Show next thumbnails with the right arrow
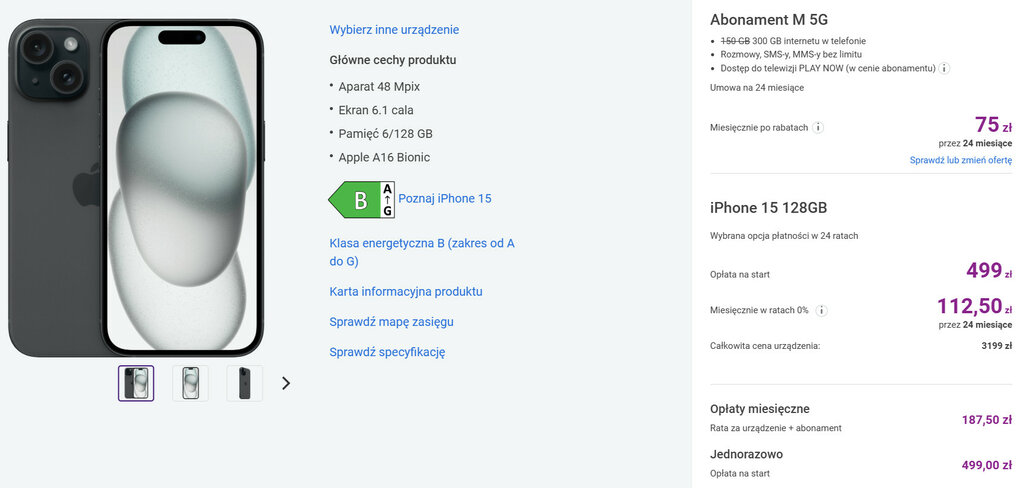This screenshot has height=488, width=1024. click(x=286, y=383)
